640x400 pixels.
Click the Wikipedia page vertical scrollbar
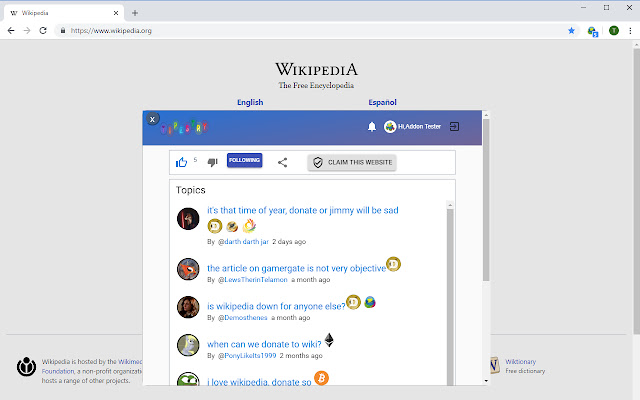click(636, 192)
